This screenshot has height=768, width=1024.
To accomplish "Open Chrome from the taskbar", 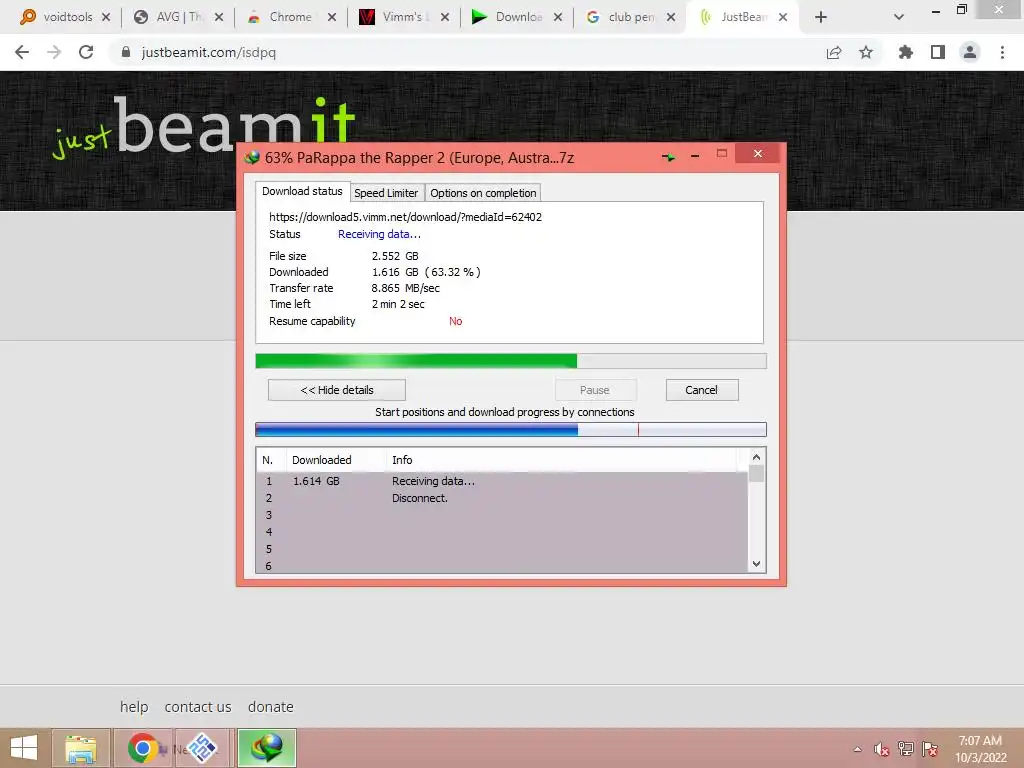I will [143, 748].
